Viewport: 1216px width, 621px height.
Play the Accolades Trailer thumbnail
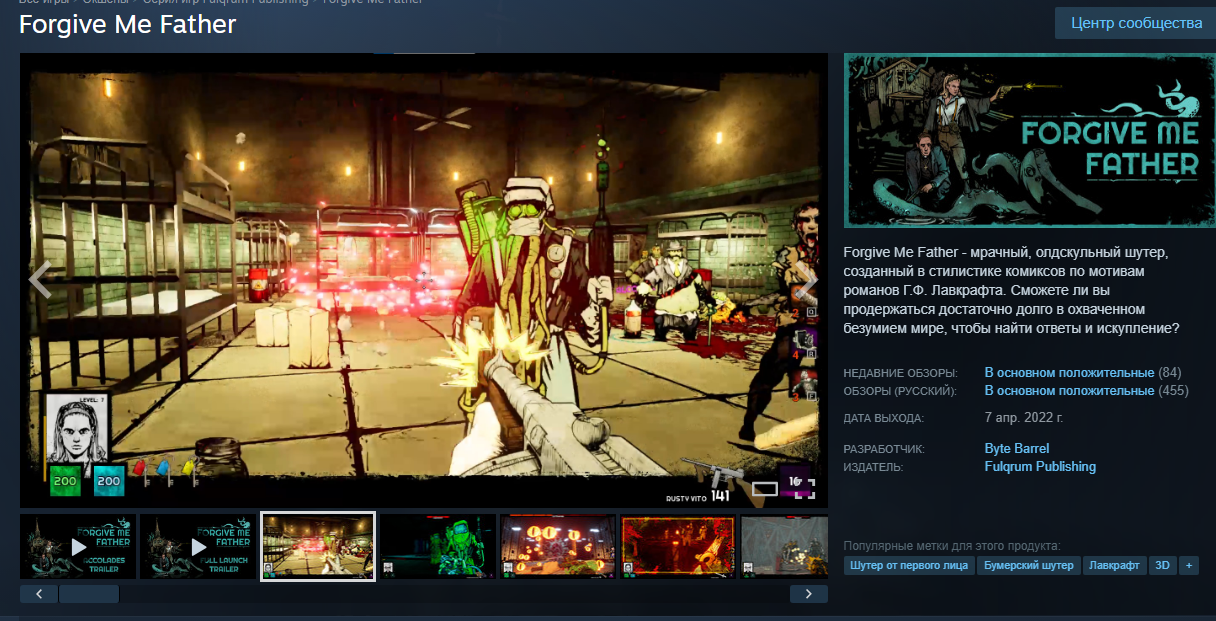pos(78,546)
